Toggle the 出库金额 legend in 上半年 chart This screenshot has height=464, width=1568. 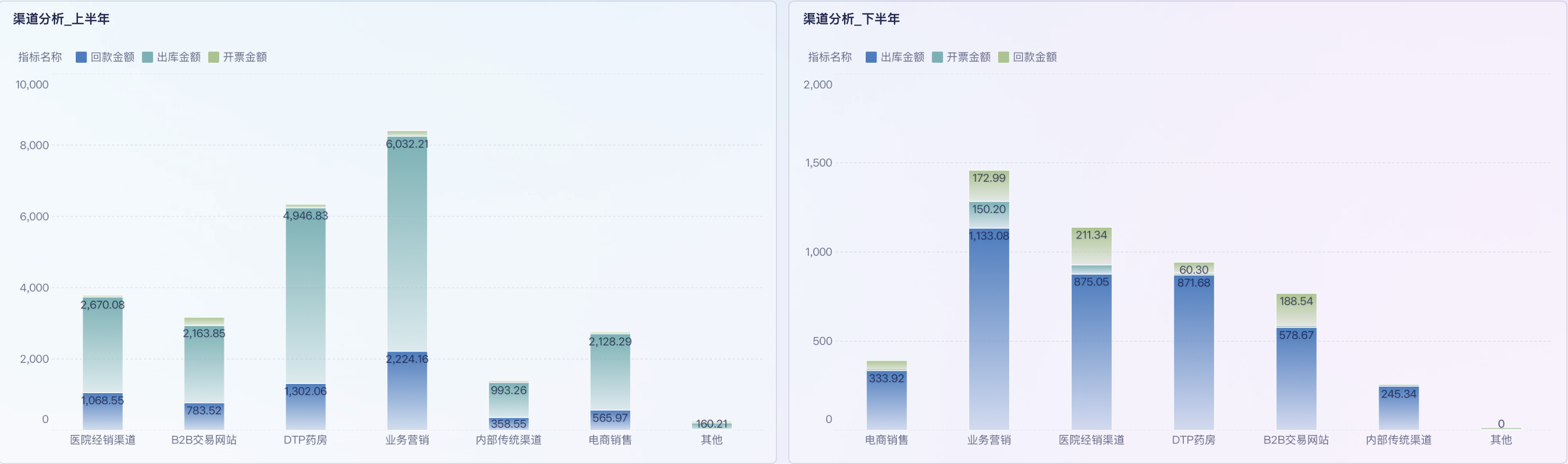coord(171,57)
